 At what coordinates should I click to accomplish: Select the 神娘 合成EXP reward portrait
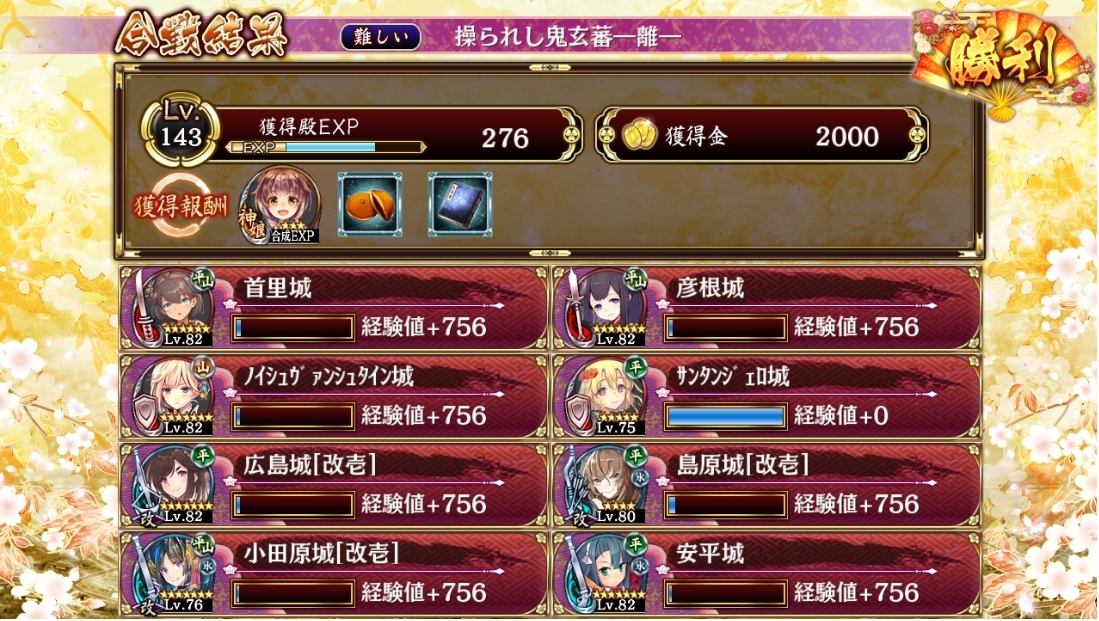click(280, 205)
